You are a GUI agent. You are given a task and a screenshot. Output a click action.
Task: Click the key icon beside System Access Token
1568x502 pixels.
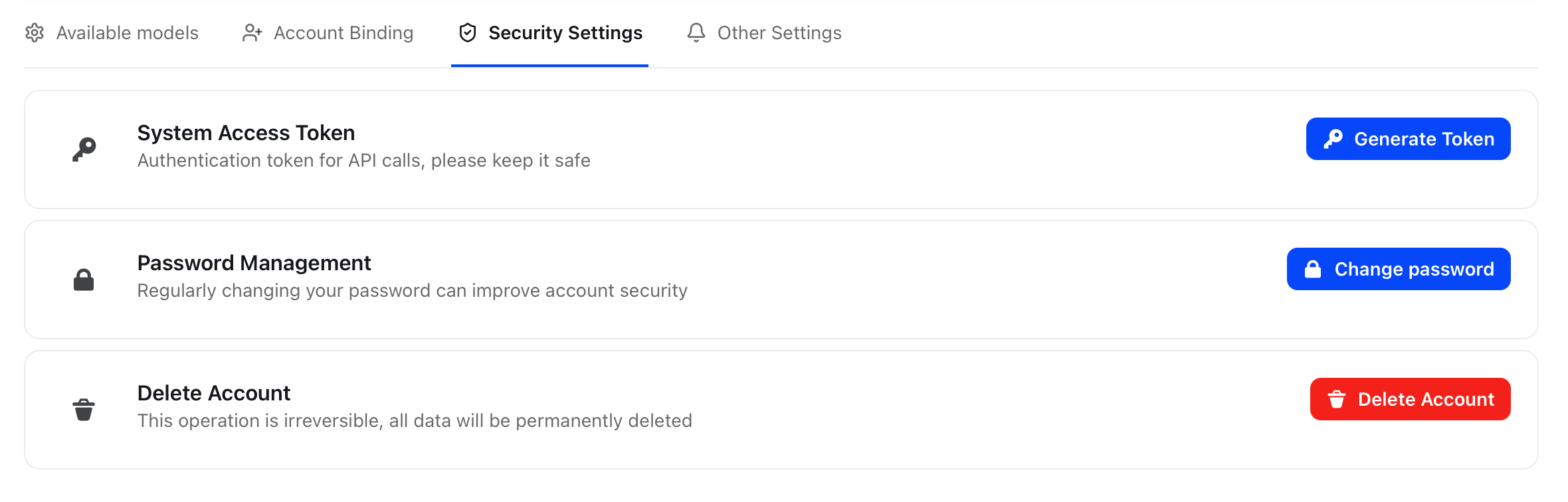[83, 147]
